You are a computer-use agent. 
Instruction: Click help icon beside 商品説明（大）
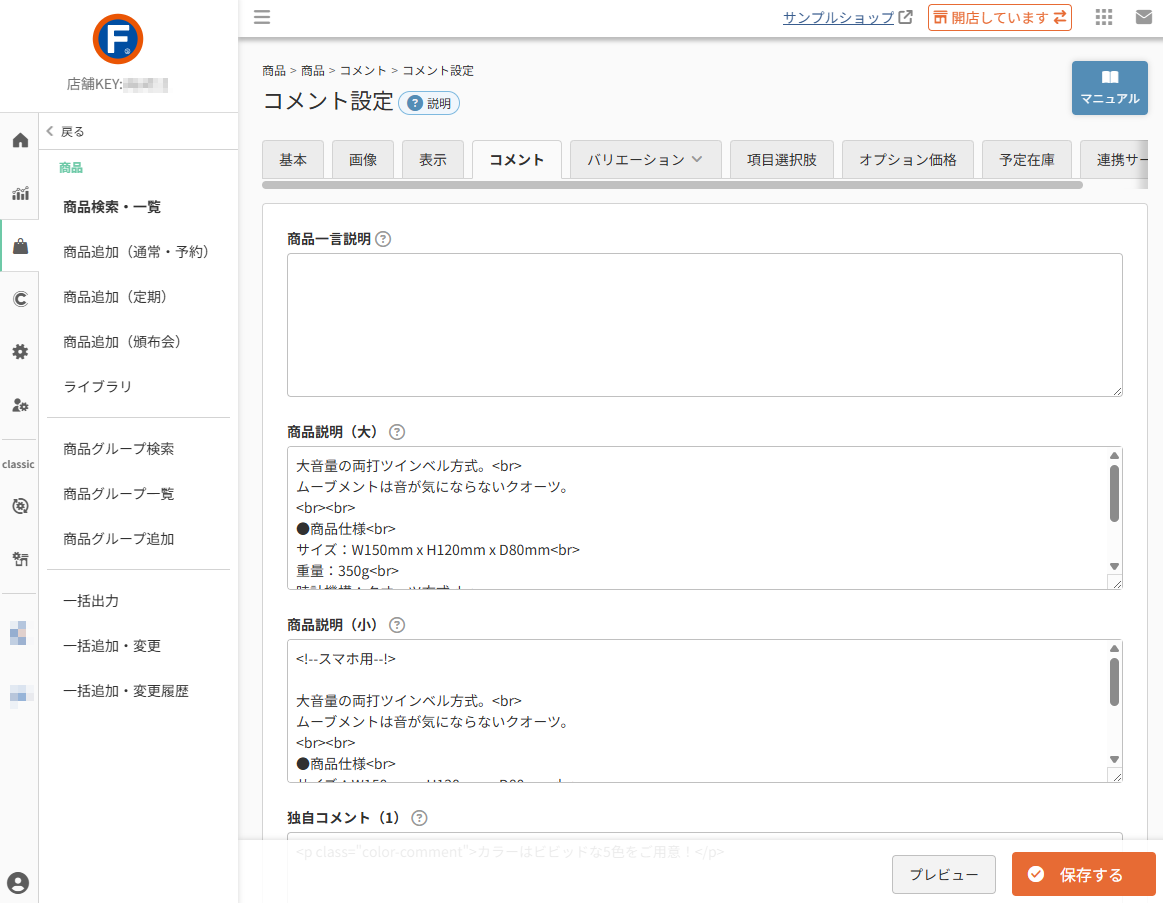[397, 432]
